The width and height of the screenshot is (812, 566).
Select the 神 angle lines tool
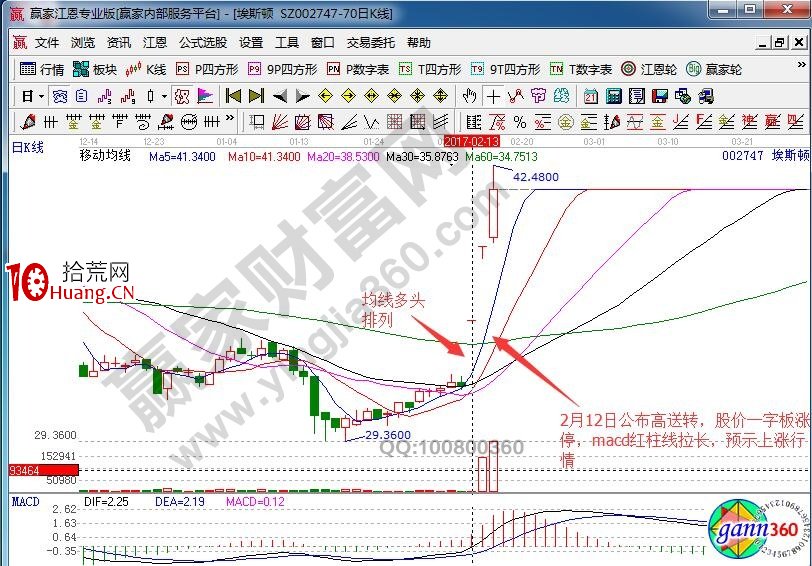tap(749, 122)
